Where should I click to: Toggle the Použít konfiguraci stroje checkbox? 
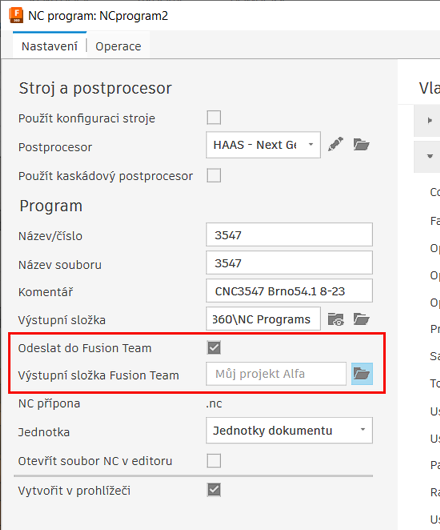point(214,118)
